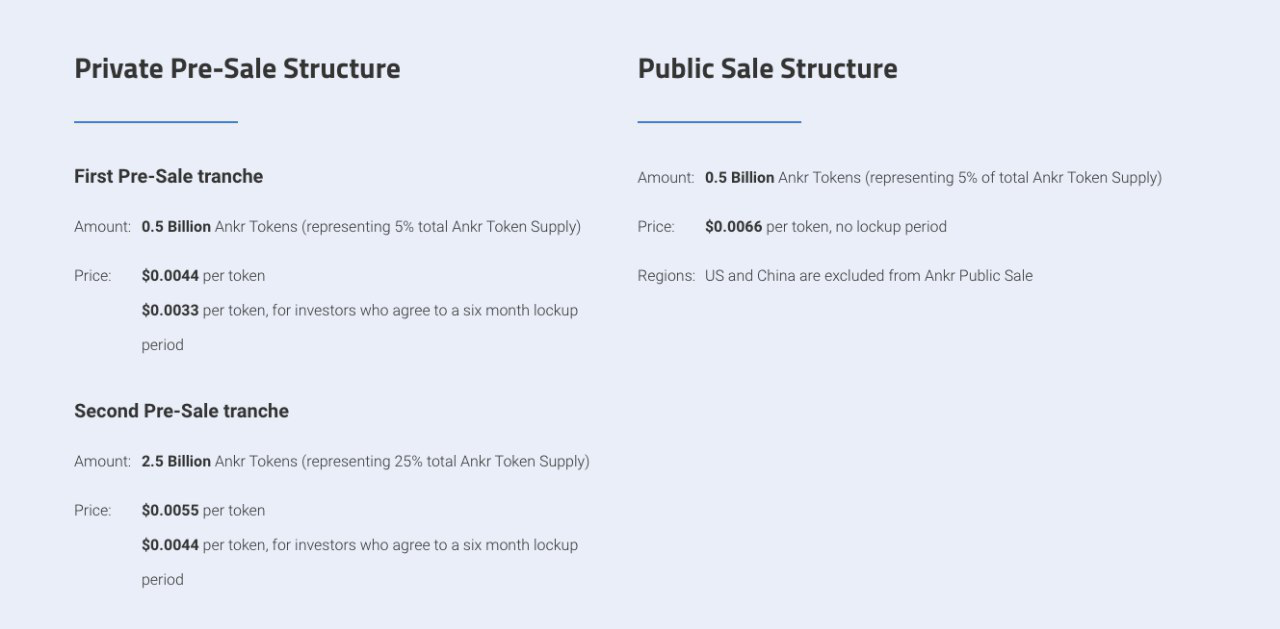
Task: Click the Price label in Public Sale
Action: [656, 227]
